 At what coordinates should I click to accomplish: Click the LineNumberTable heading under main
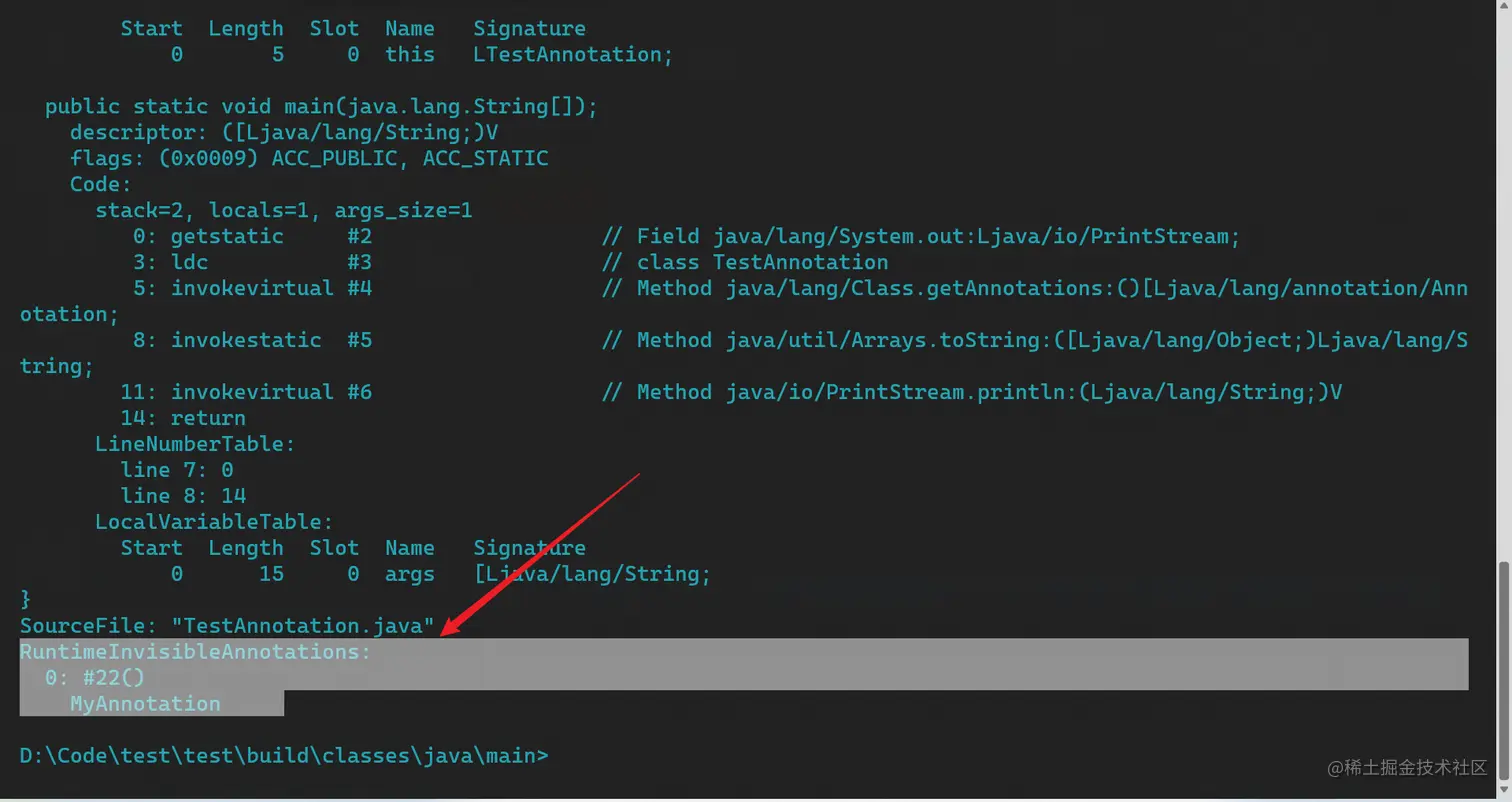pos(195,444)
